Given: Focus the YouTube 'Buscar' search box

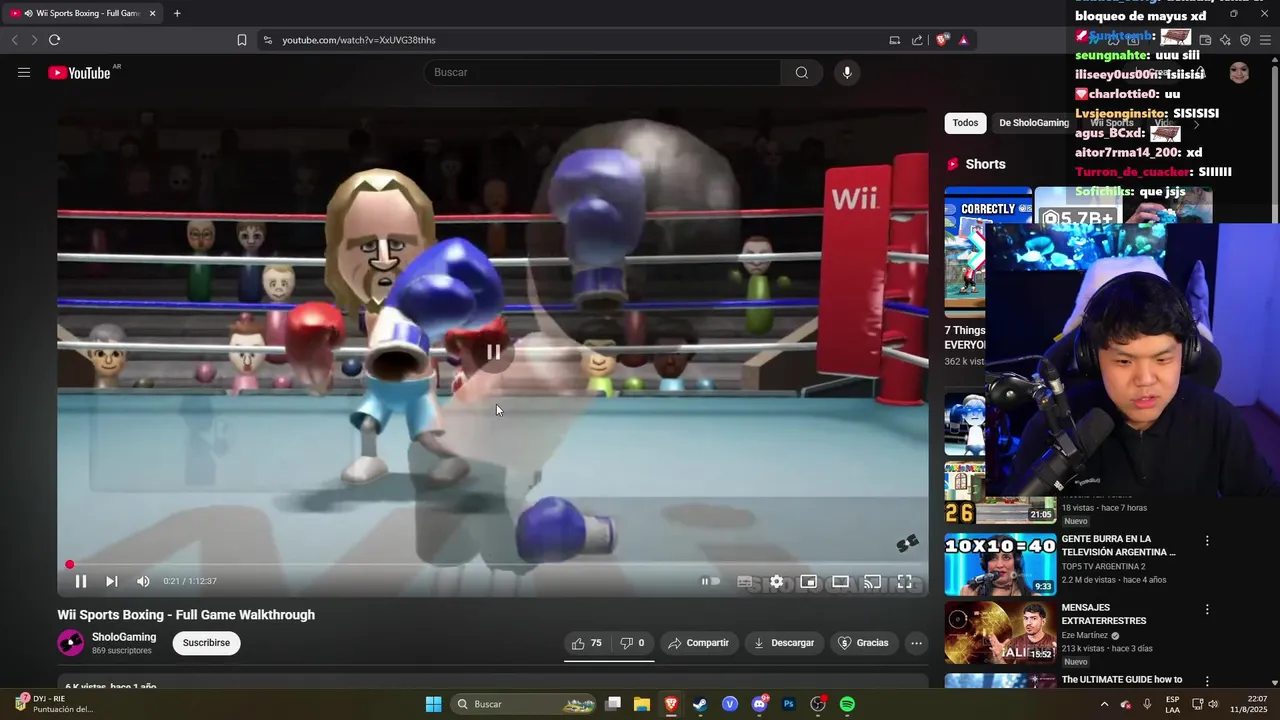Looking at the screenshot, I should pyautogui.click(x=604, y=72).
